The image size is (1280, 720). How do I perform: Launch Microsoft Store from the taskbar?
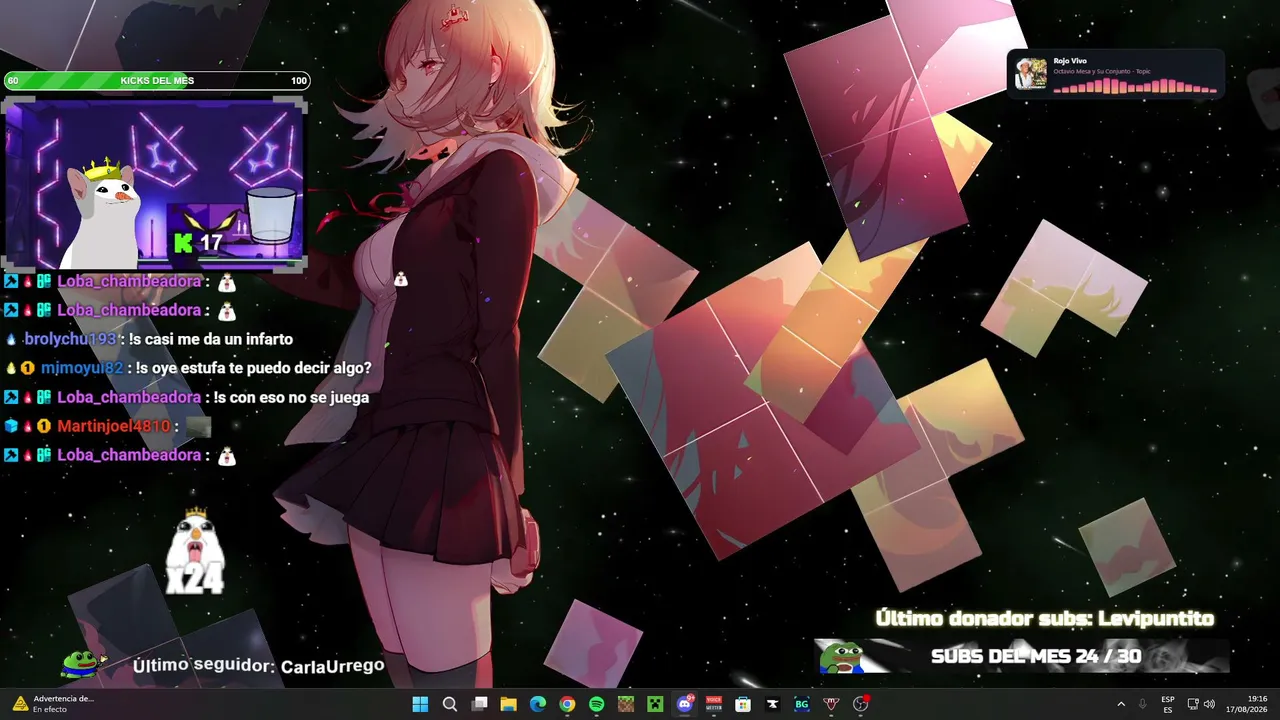click(743, 704)
